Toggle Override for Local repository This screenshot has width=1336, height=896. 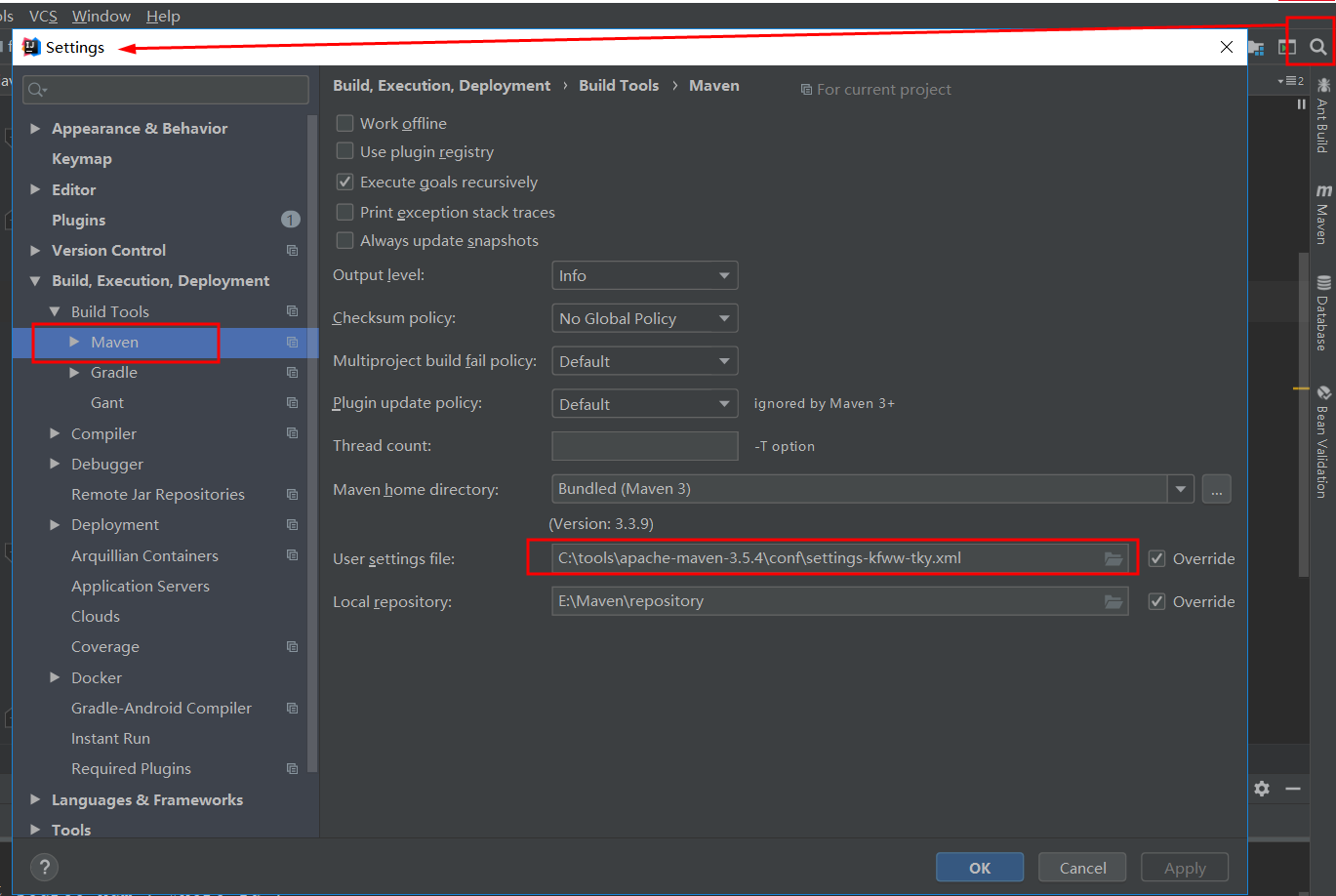pyautogui.click(x=1156, y=601)
